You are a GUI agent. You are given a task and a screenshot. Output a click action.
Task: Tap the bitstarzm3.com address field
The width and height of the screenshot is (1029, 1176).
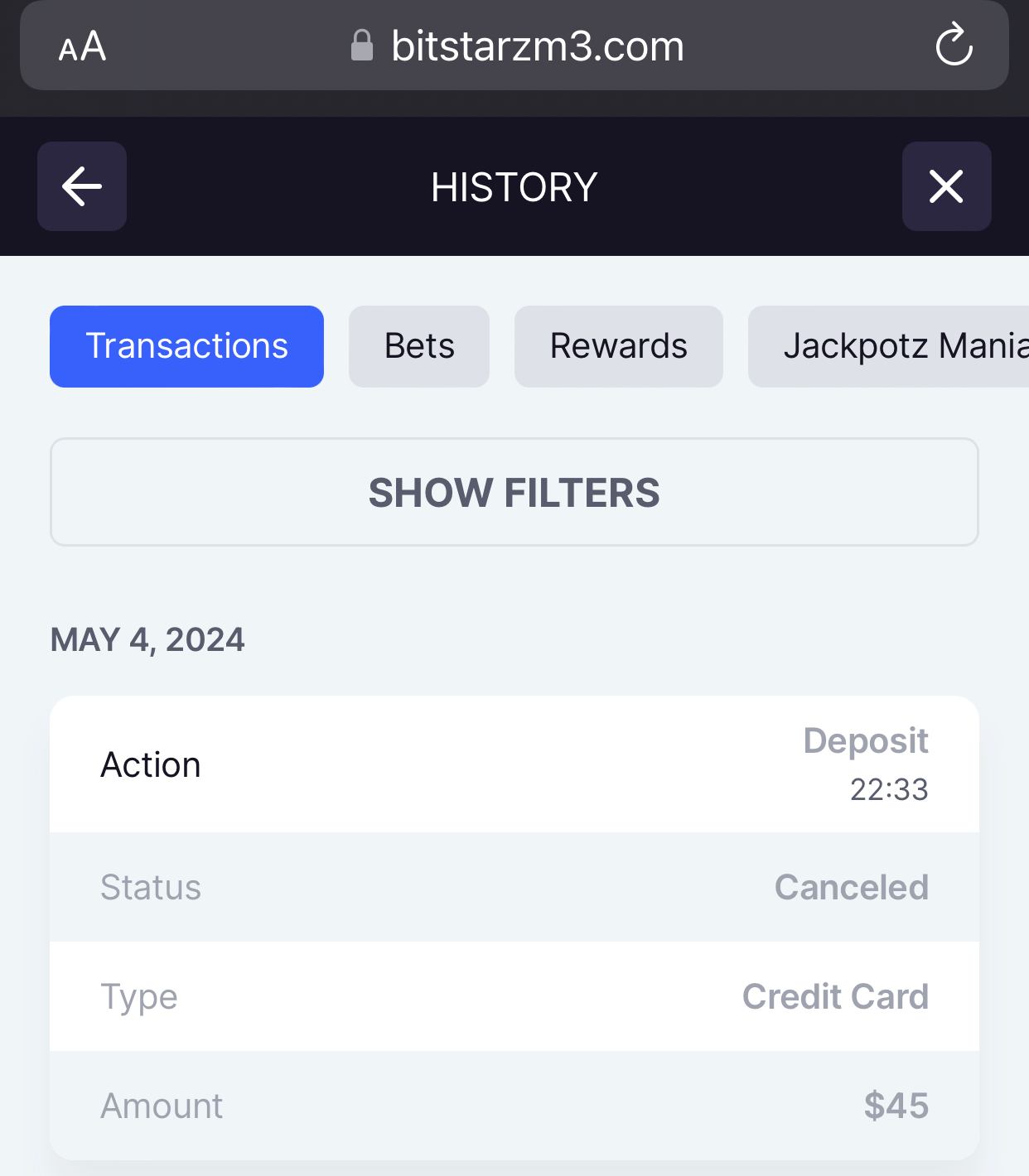pyautogui.click(x=537, y=46)
